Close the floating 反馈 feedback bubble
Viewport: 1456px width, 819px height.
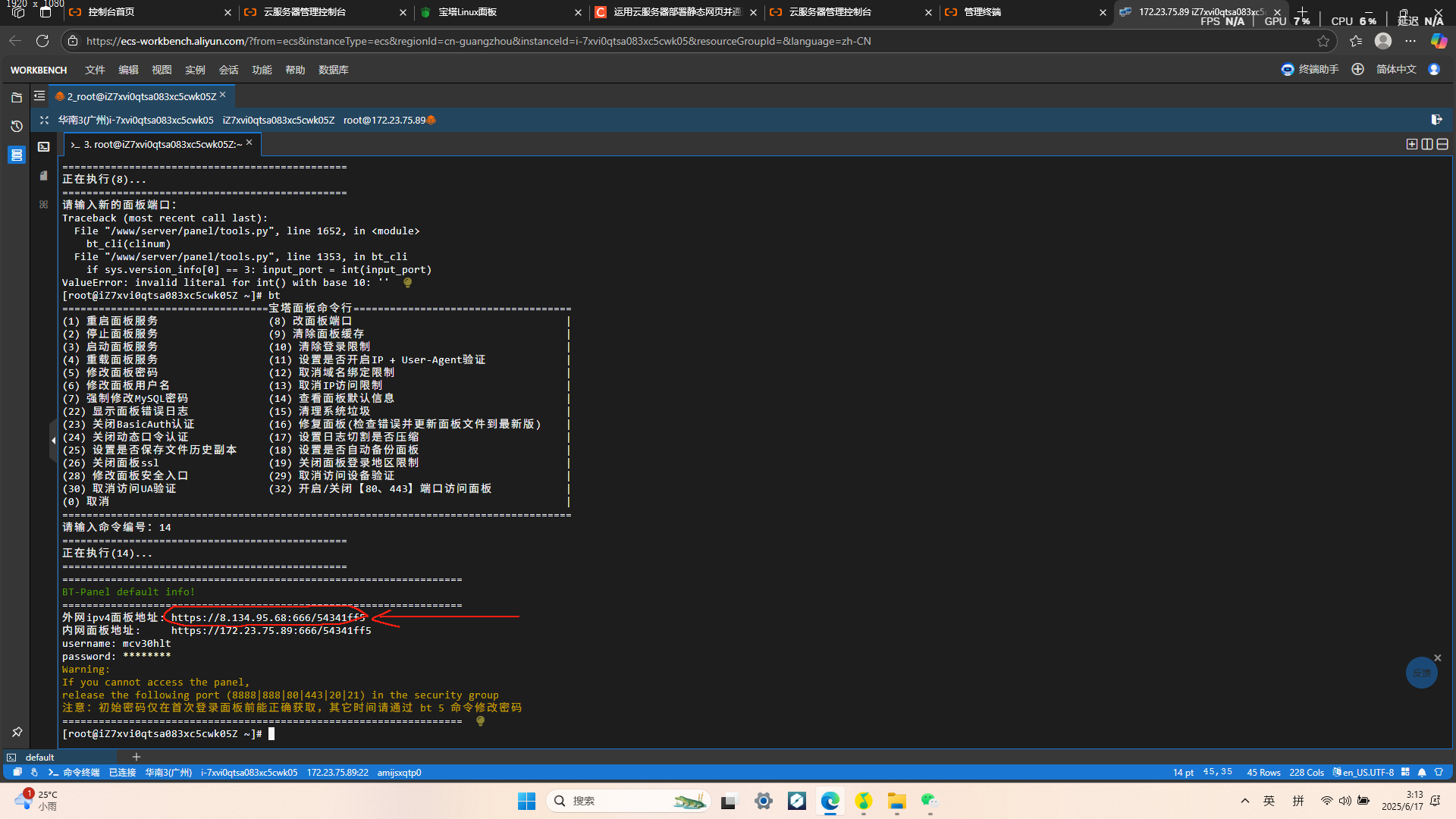pyautogui.click(x=1437, y=657)
